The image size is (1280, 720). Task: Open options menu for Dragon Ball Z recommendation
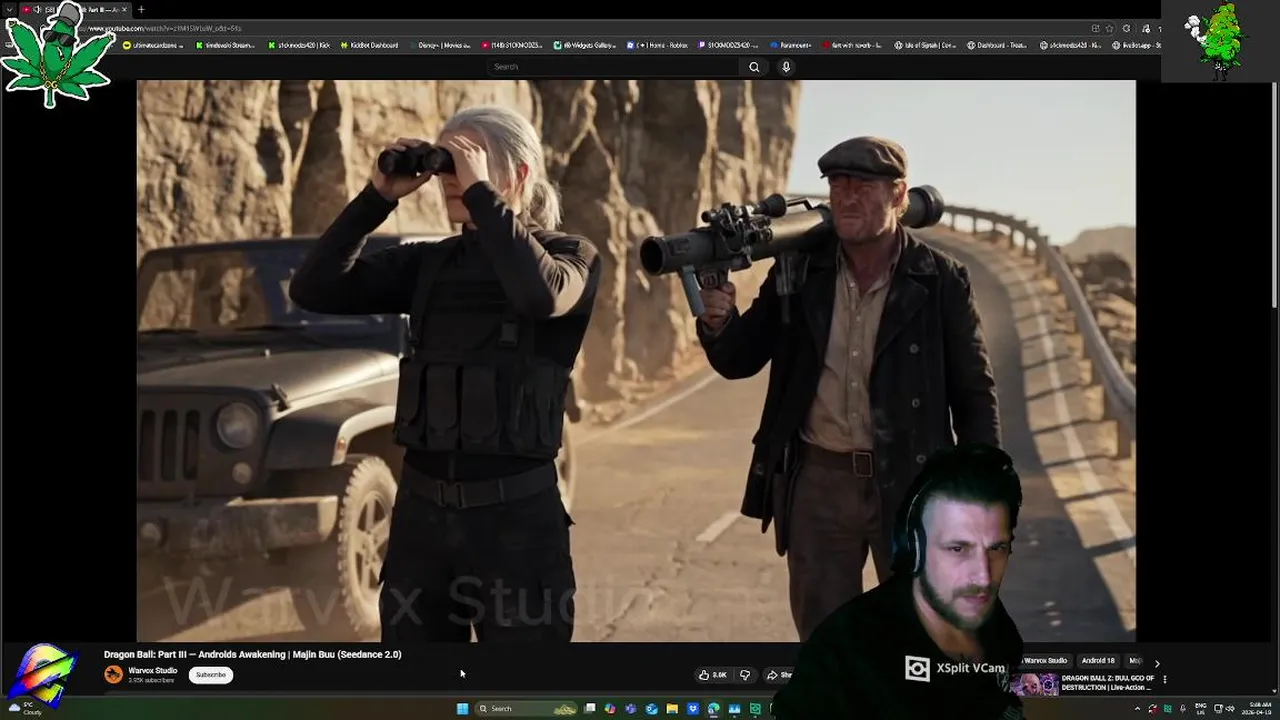pos(1164,680)
